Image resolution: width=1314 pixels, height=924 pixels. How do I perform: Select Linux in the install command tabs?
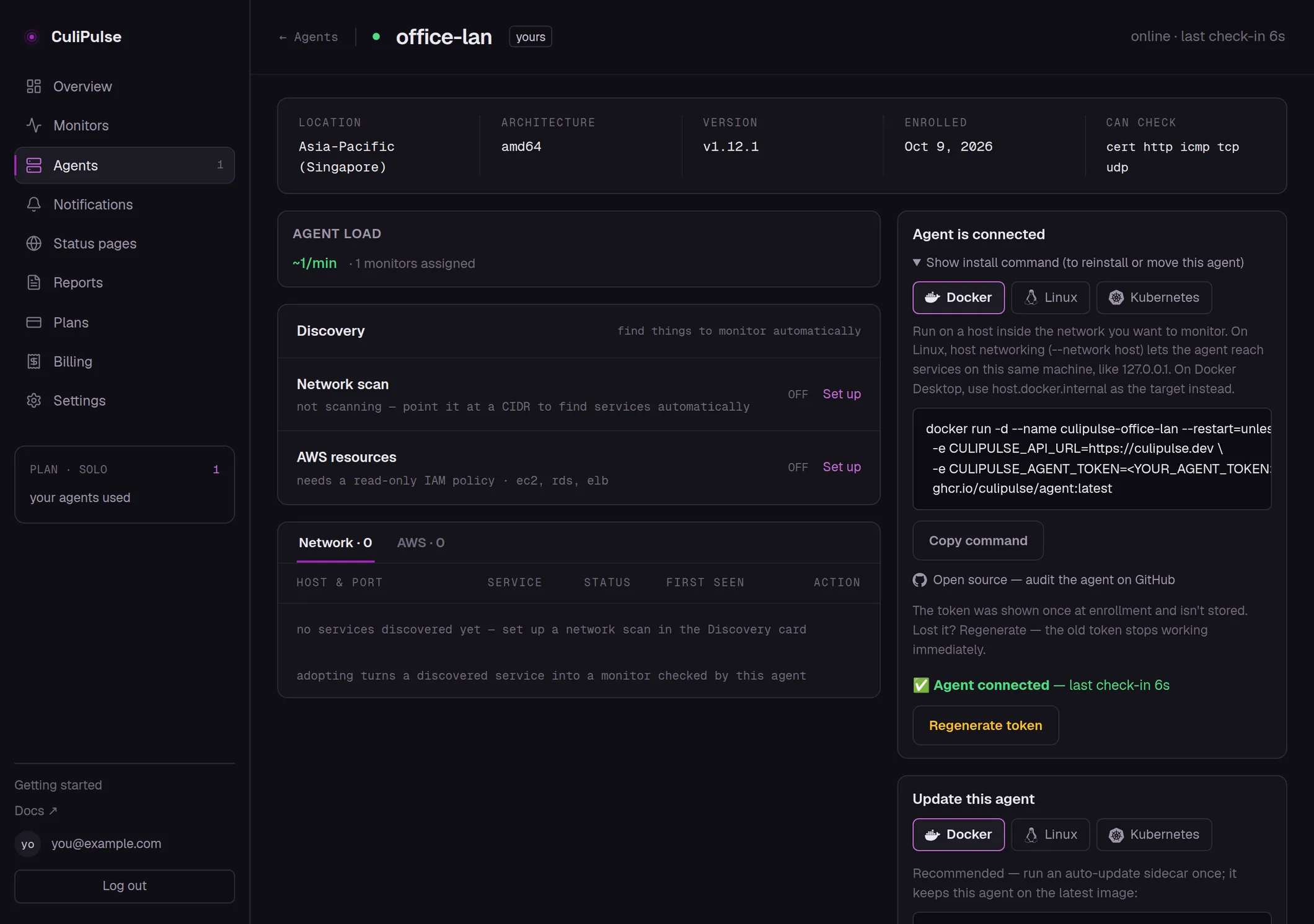1051,297
